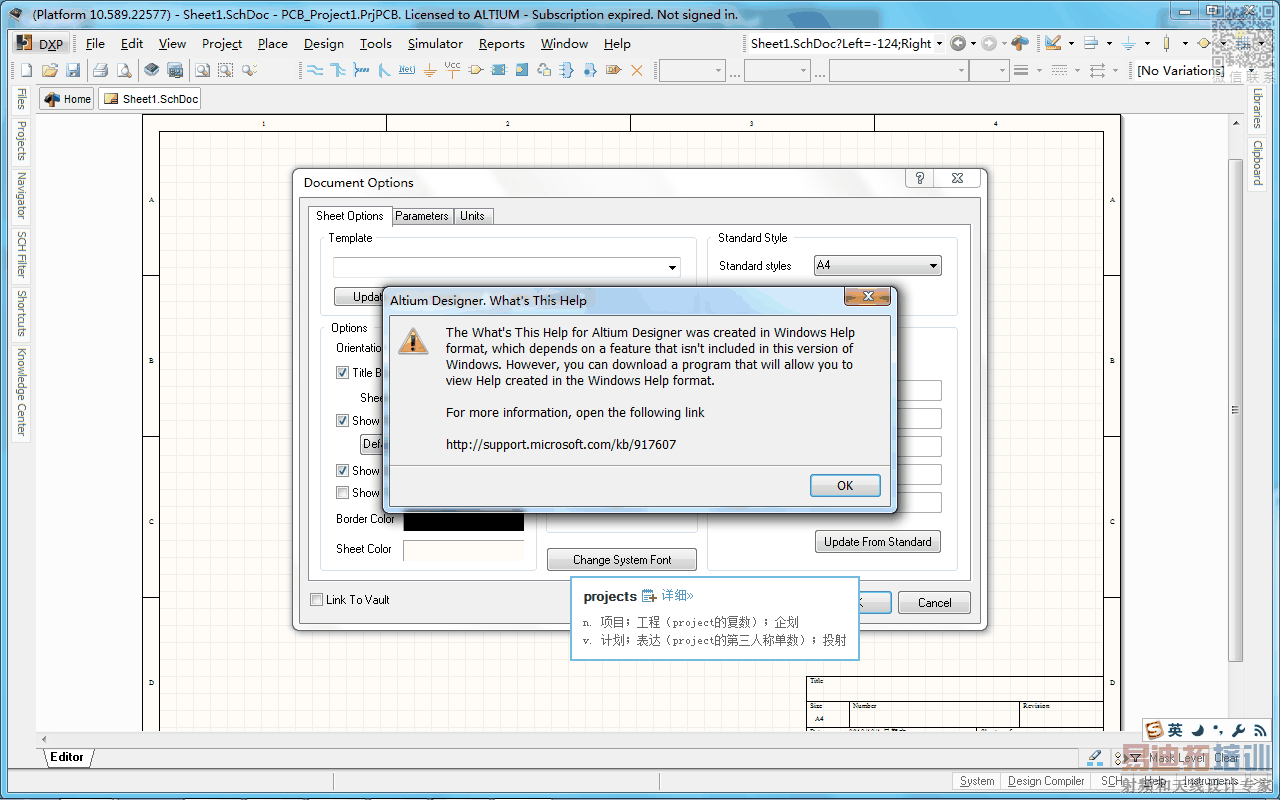This screenshot has height=800, width=1280.
Task: Click OK in the What's This Help dialog
Action: (x=845, y=485)
